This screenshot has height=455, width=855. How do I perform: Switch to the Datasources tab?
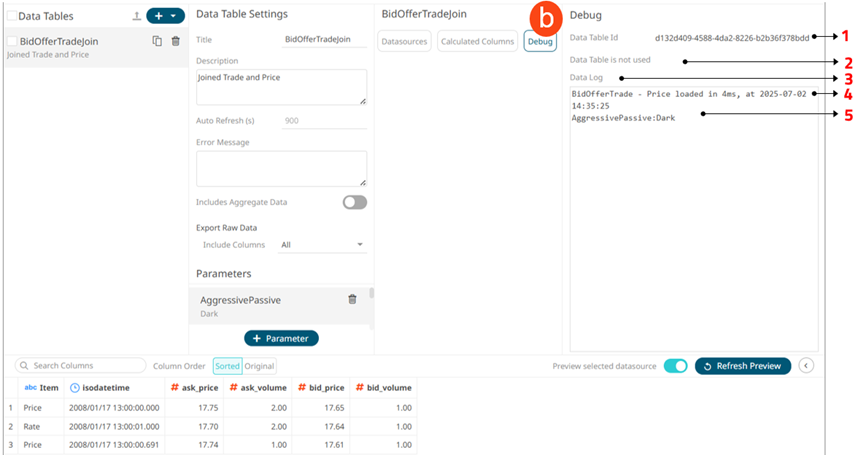(404, 41)
